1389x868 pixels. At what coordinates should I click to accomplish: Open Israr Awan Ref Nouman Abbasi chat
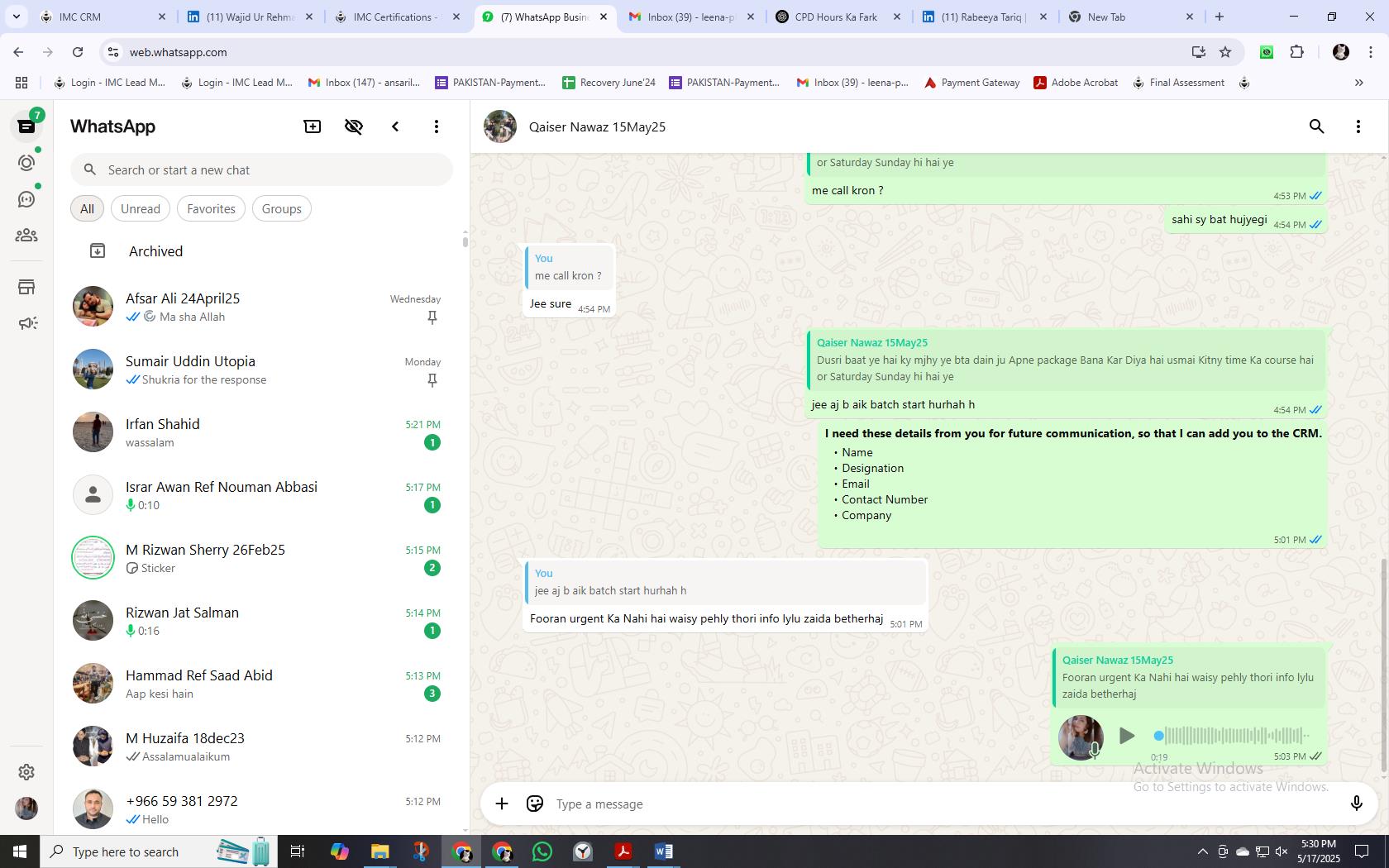261,495
